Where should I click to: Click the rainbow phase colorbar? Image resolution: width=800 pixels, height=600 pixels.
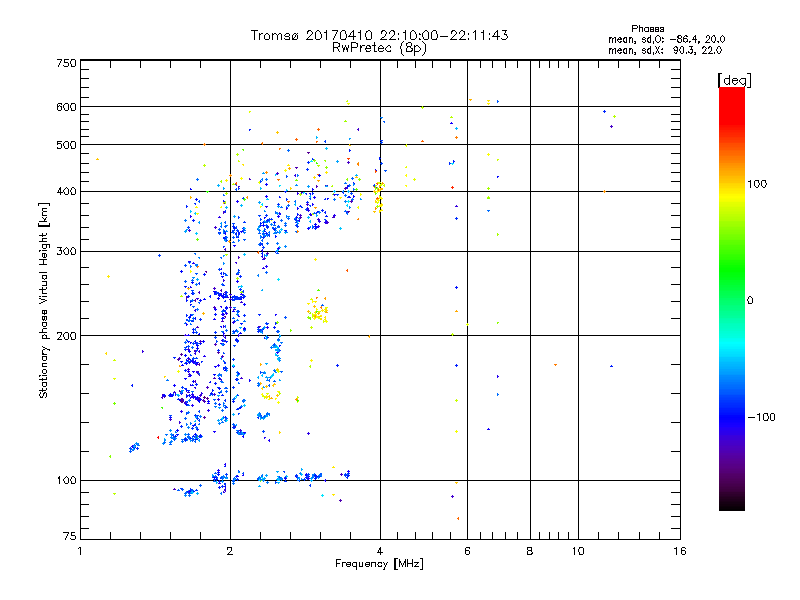point(732,298)
